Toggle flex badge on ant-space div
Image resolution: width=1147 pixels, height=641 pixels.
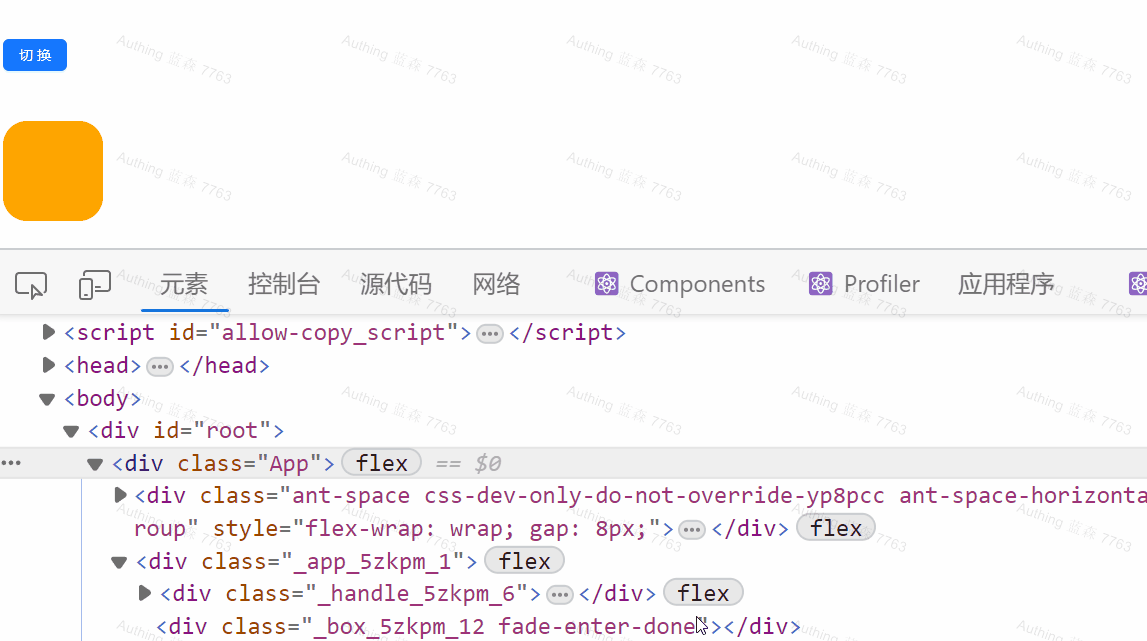(x=835, y=528)
